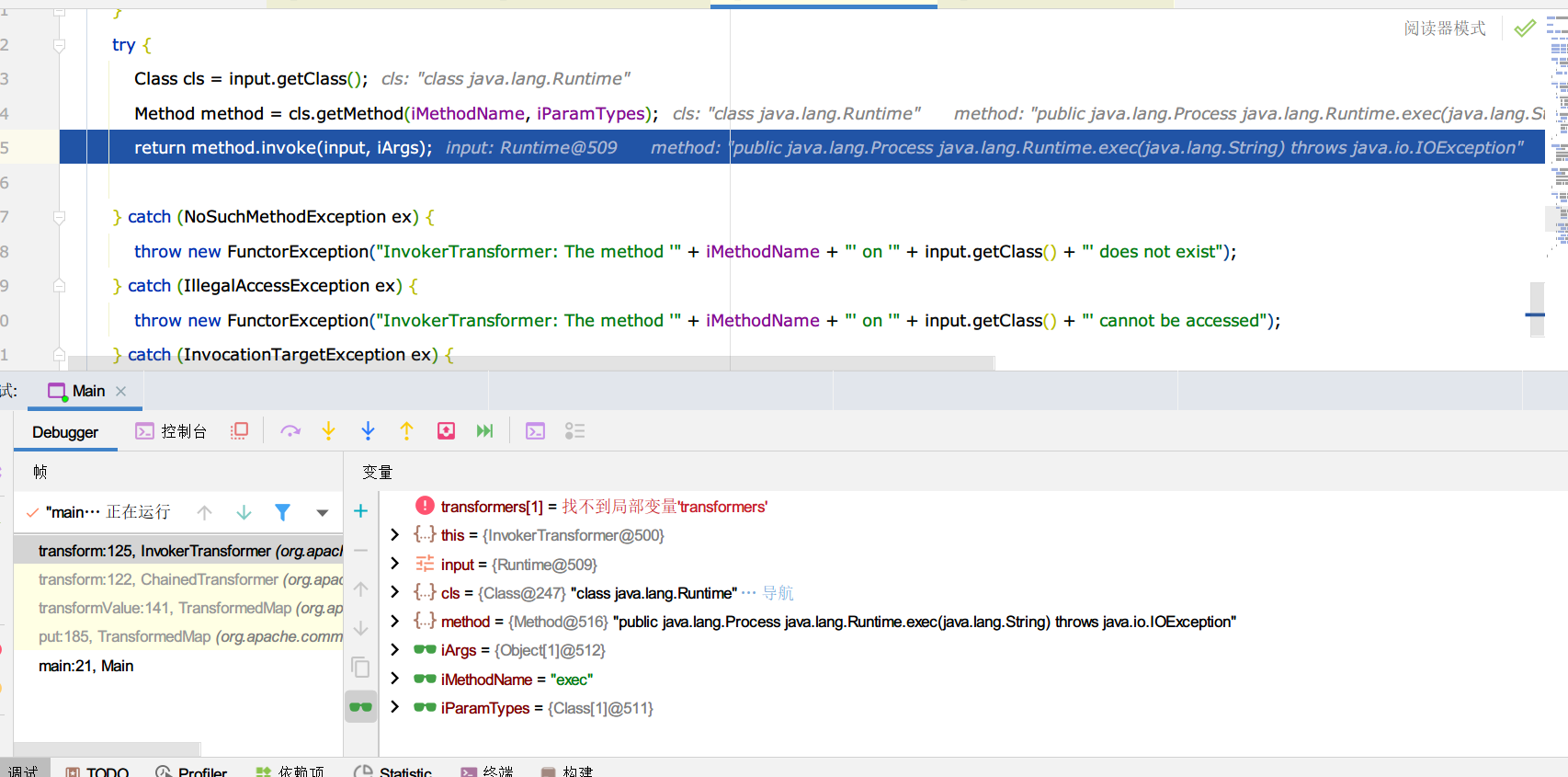1568x777 pixels.
Task: Click the 变量 variables panel header
Action: coord(377,472)
